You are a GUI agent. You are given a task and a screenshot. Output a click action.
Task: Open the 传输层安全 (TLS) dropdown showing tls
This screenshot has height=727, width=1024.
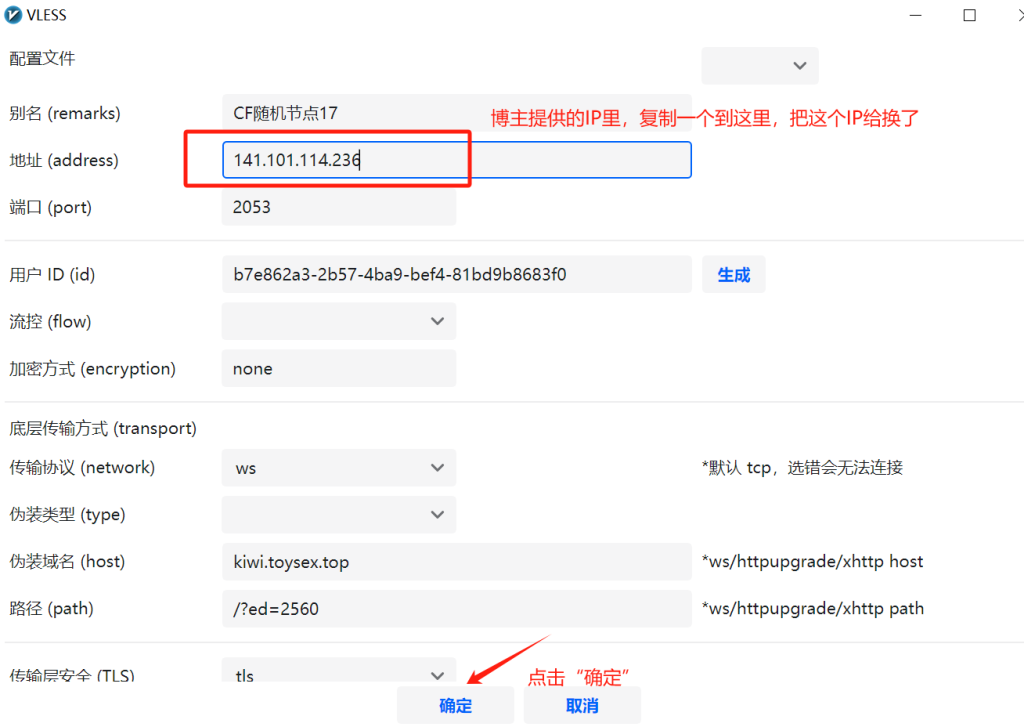[339, 670]
